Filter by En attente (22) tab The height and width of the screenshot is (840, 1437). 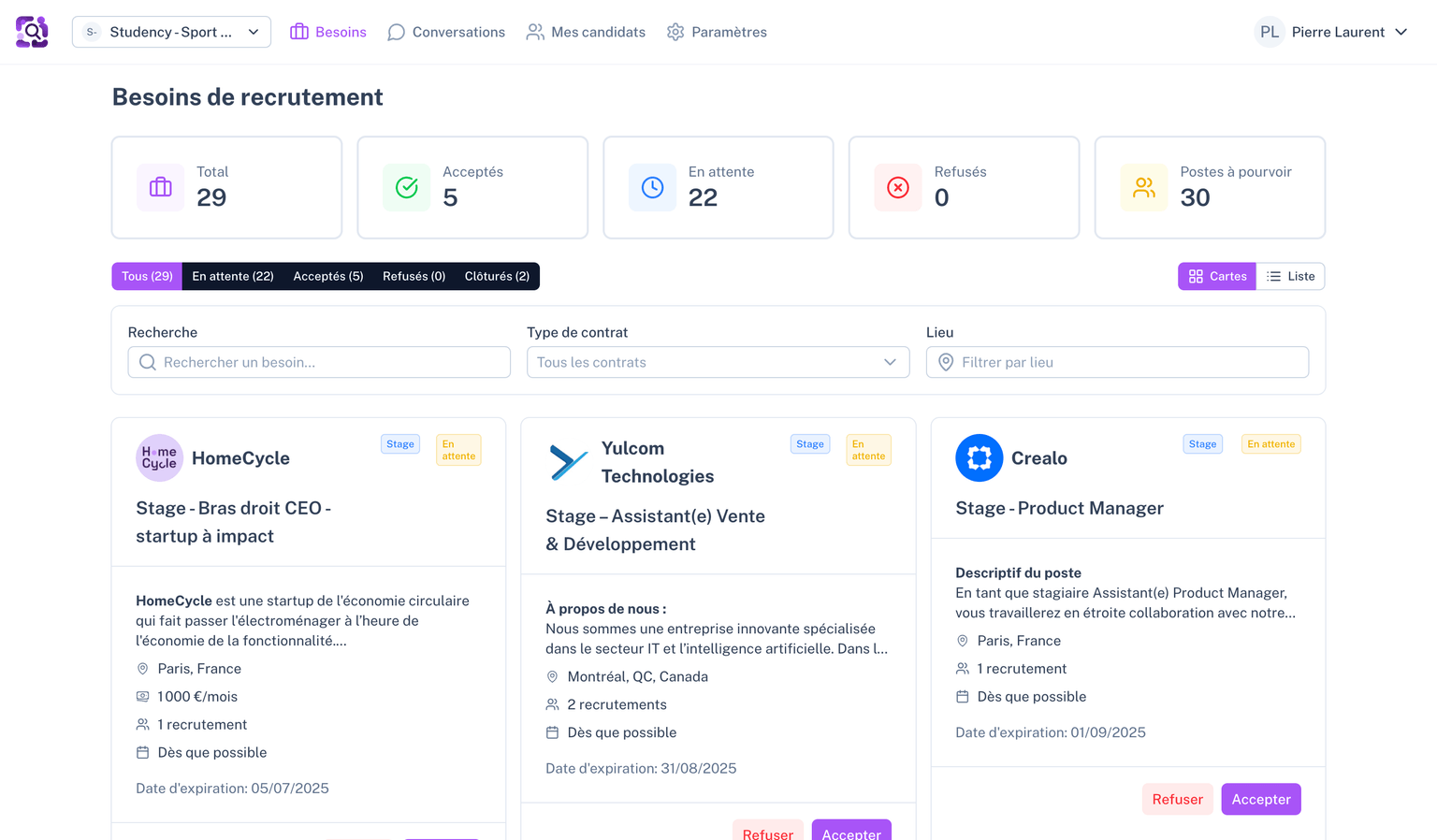coord(233,276)
